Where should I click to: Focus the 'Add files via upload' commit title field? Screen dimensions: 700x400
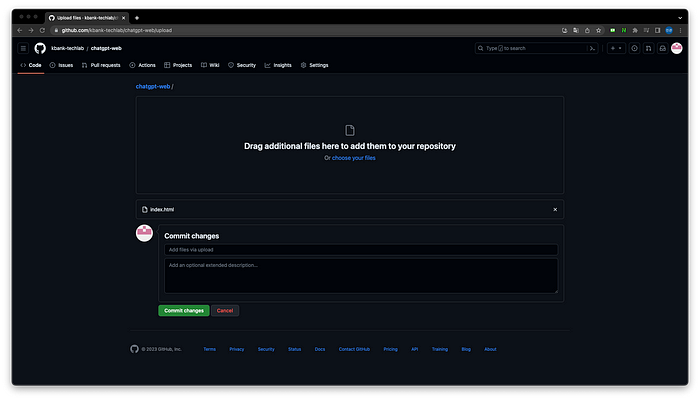coord(360,249)
